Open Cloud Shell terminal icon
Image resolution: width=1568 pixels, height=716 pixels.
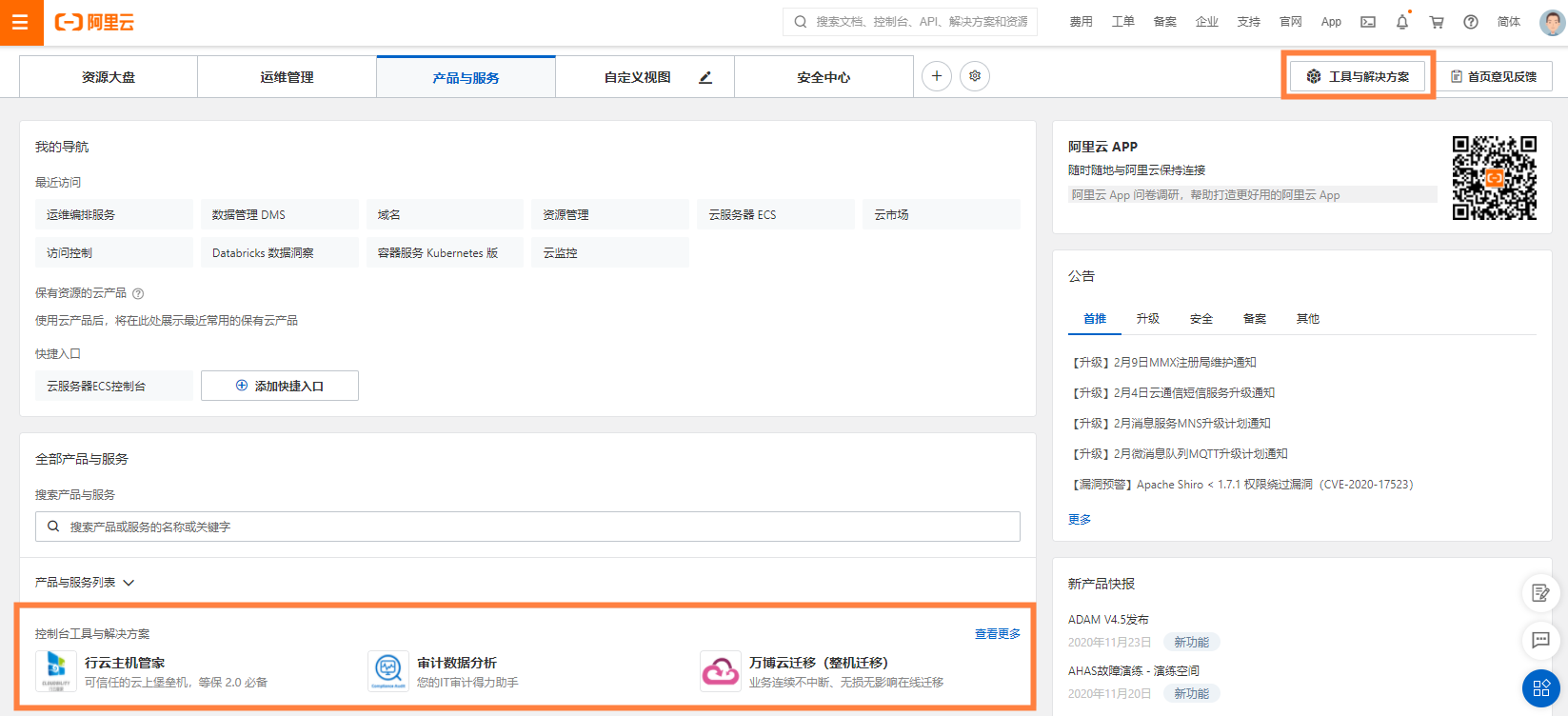1368,22
